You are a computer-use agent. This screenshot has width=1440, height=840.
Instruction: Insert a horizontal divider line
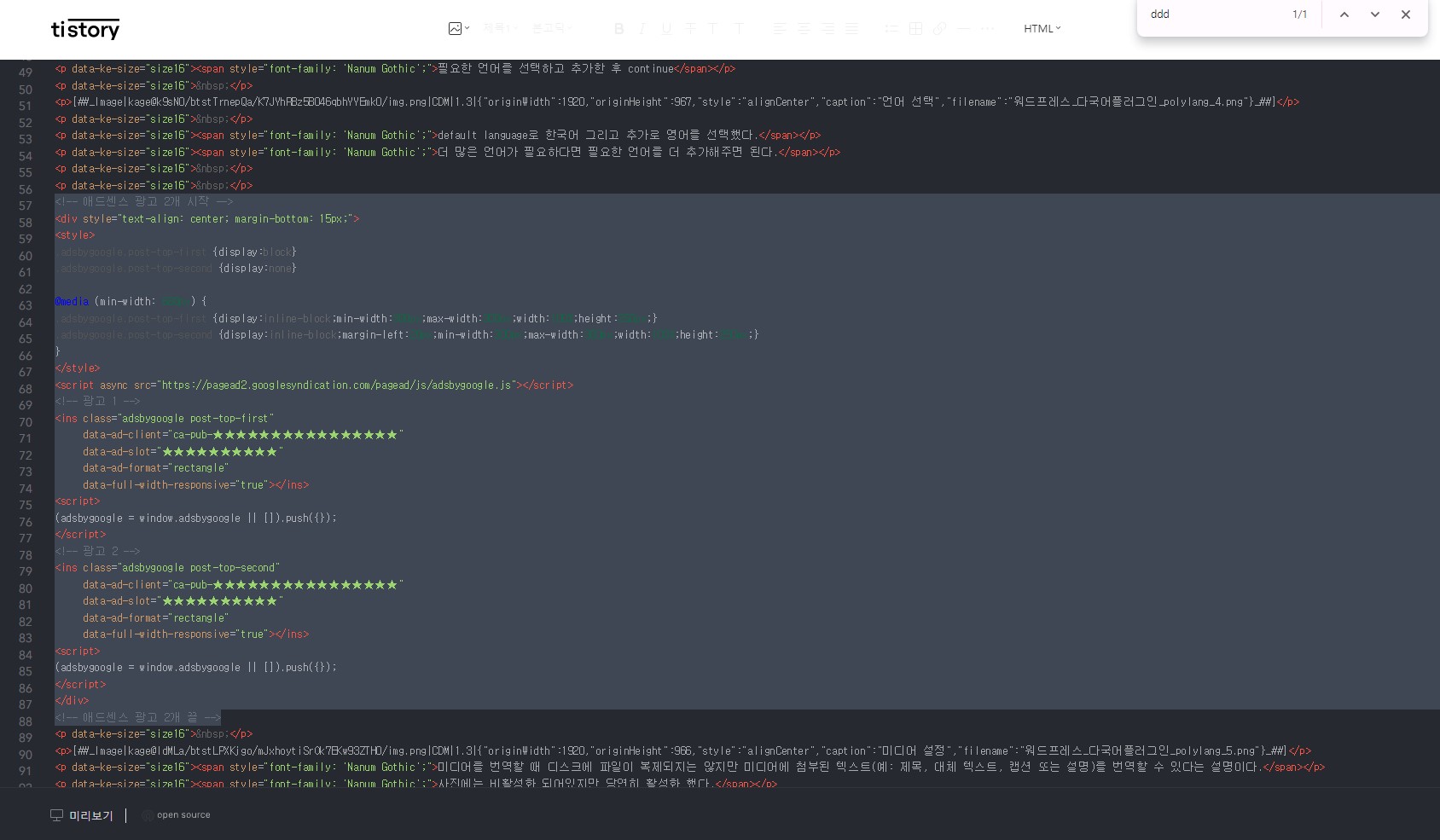[963, 28]
